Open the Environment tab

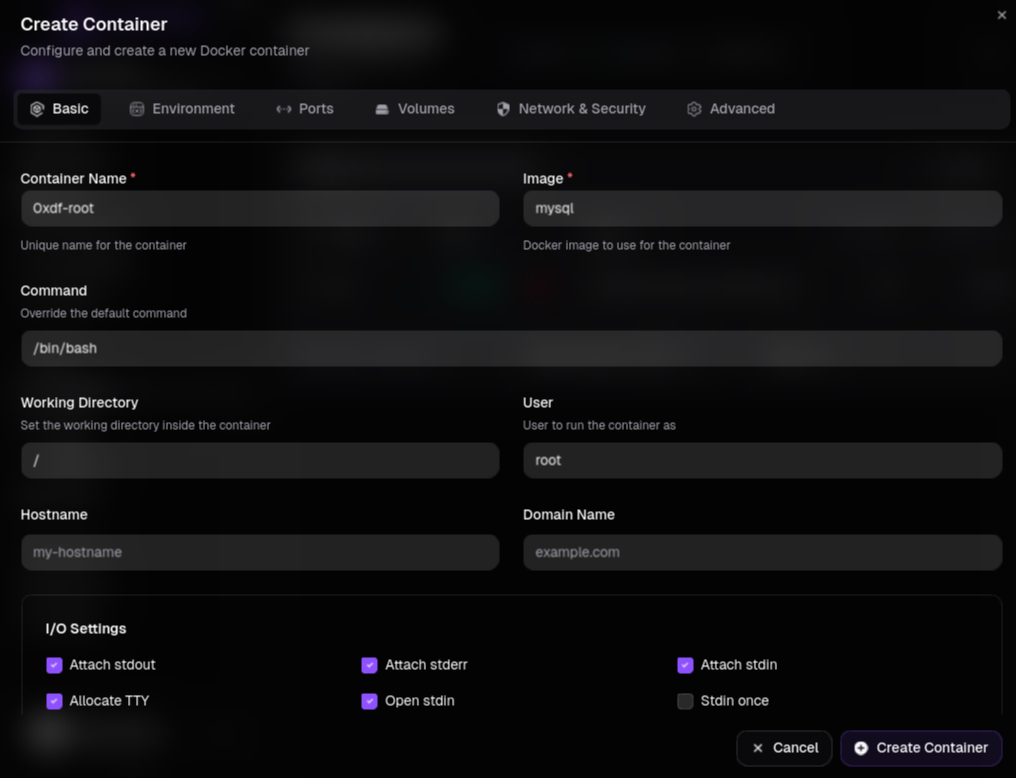tap(182, 109)
